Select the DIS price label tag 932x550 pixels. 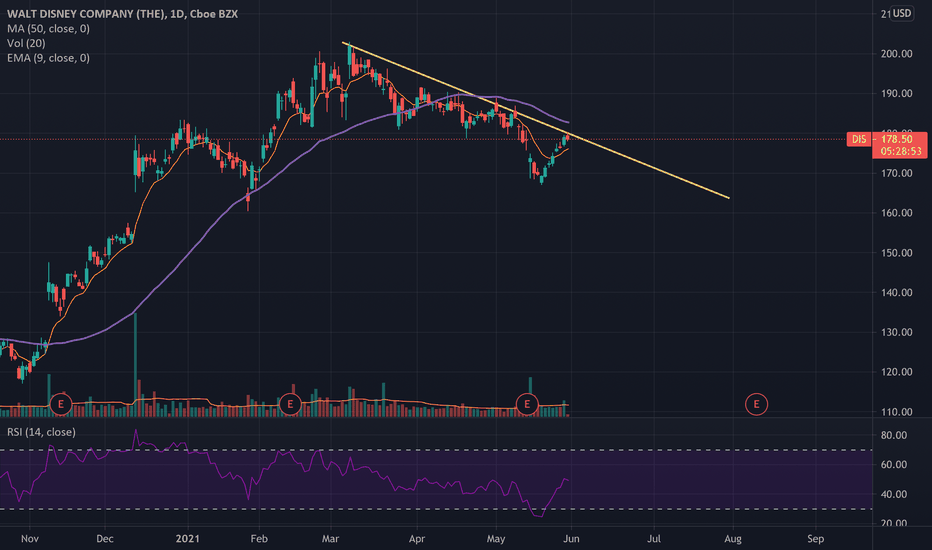[x=859, y=139]
